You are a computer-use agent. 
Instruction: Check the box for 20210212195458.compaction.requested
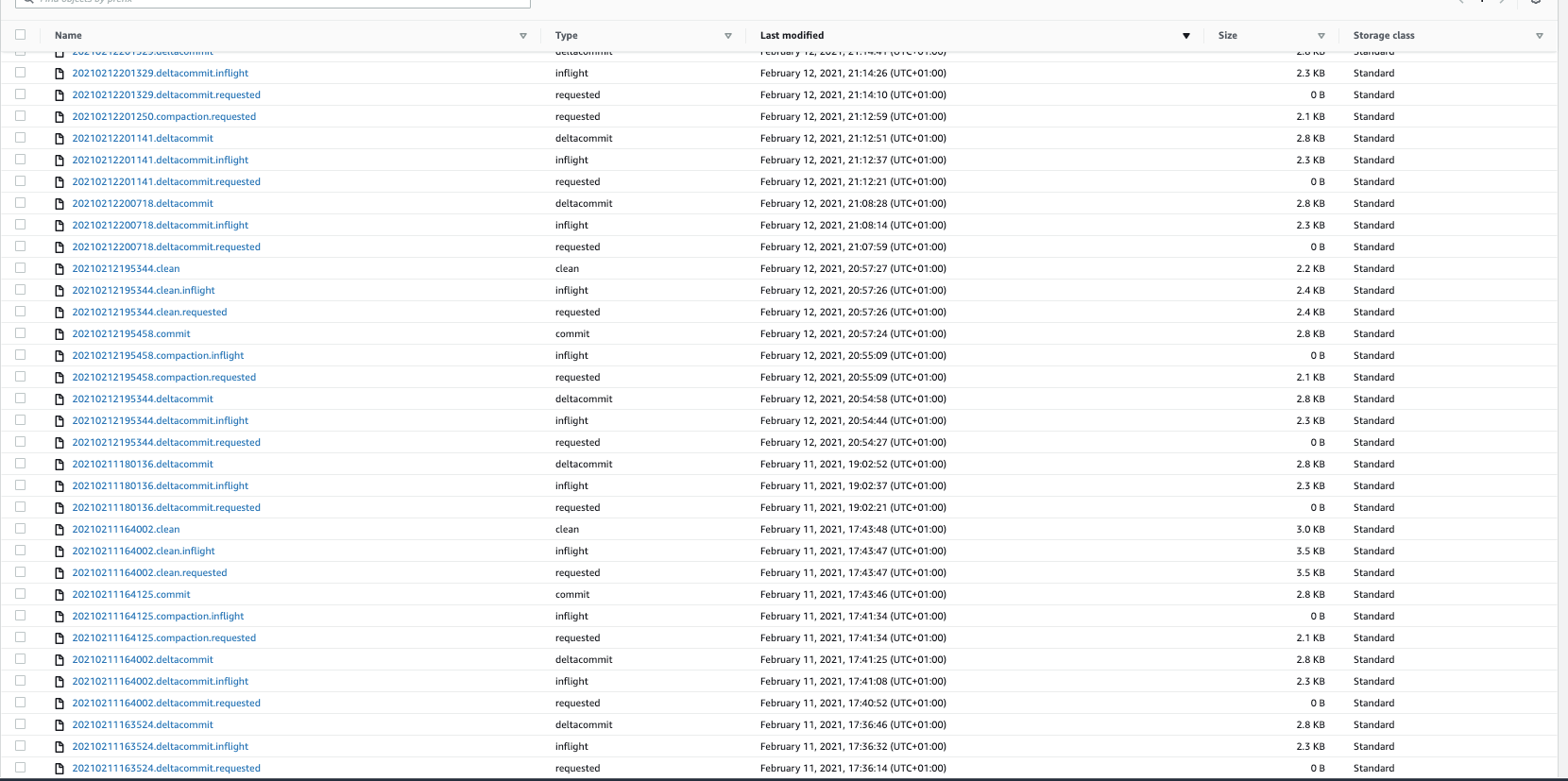pos(20,377)
